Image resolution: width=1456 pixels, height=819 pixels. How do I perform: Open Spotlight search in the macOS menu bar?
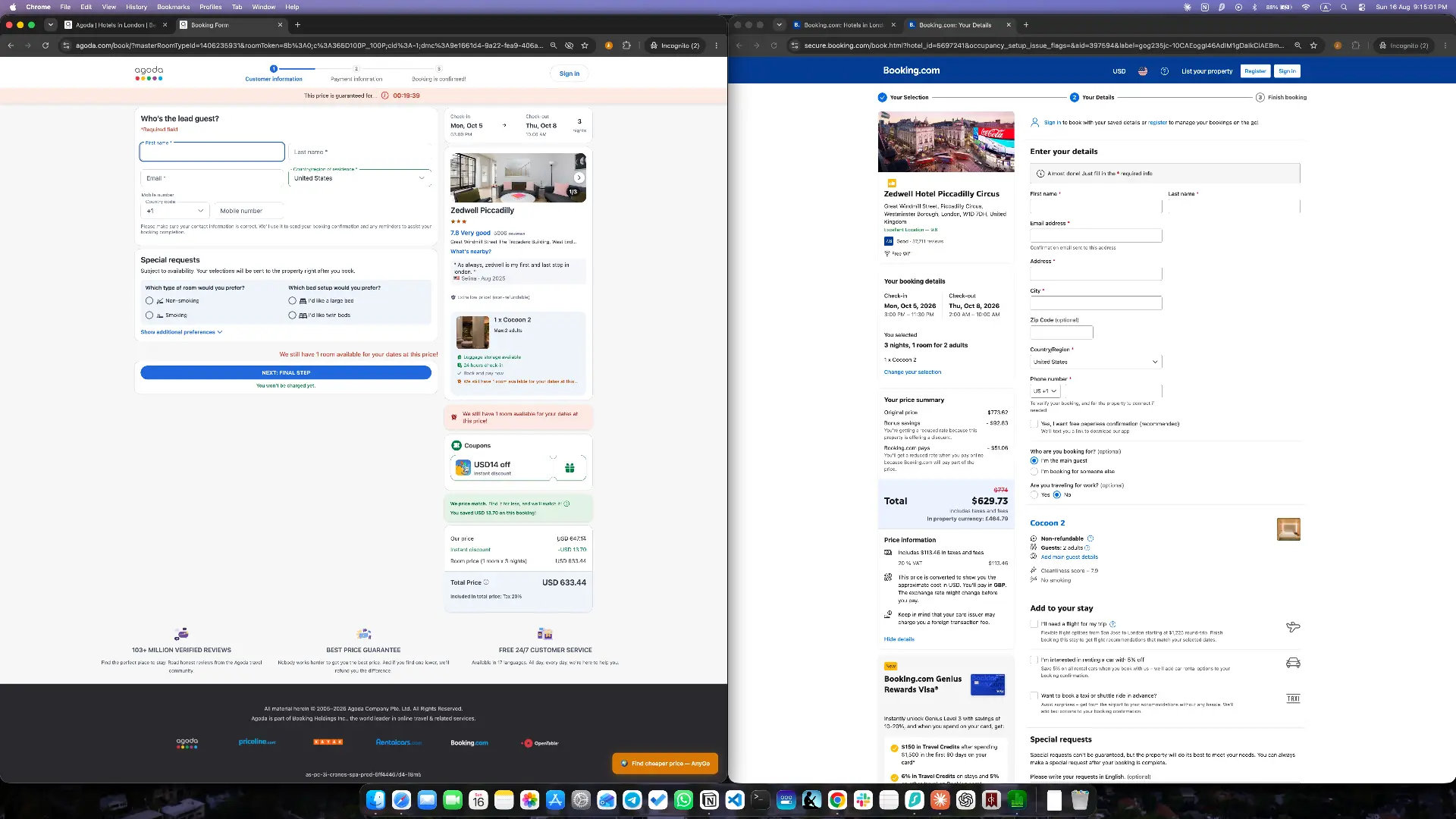[x=1344, y=7]
